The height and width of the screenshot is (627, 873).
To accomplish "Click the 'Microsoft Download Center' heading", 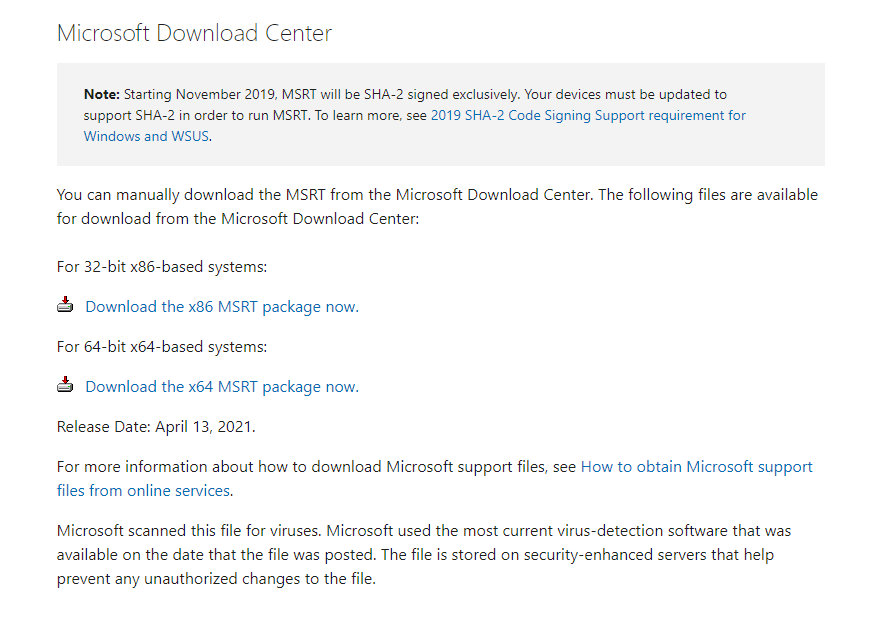I will tap(194, 33).
